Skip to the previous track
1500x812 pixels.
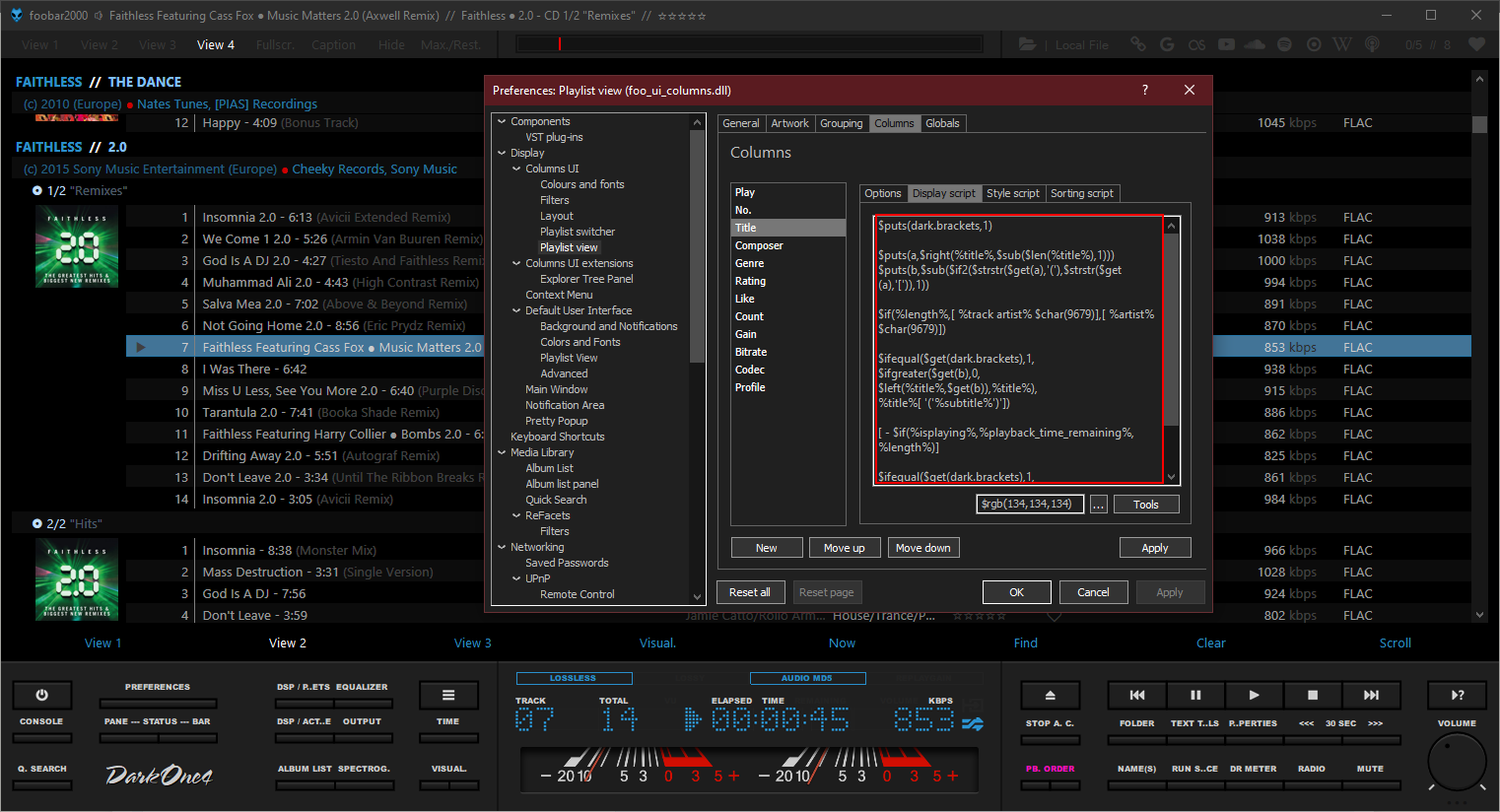(x=1137, y=695)
